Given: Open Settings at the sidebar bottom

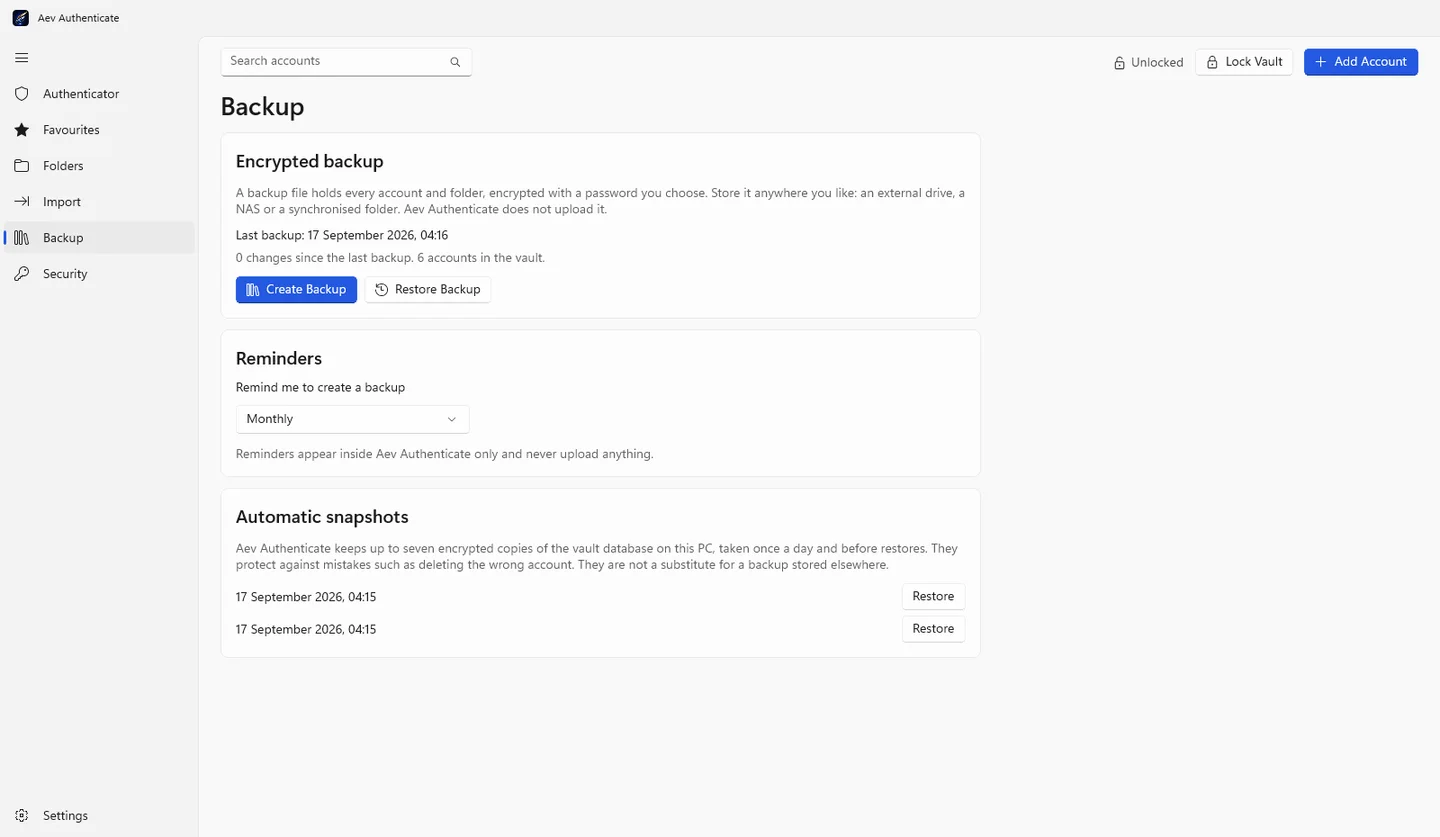Looking at the screenshot, I should click(99, 816).
